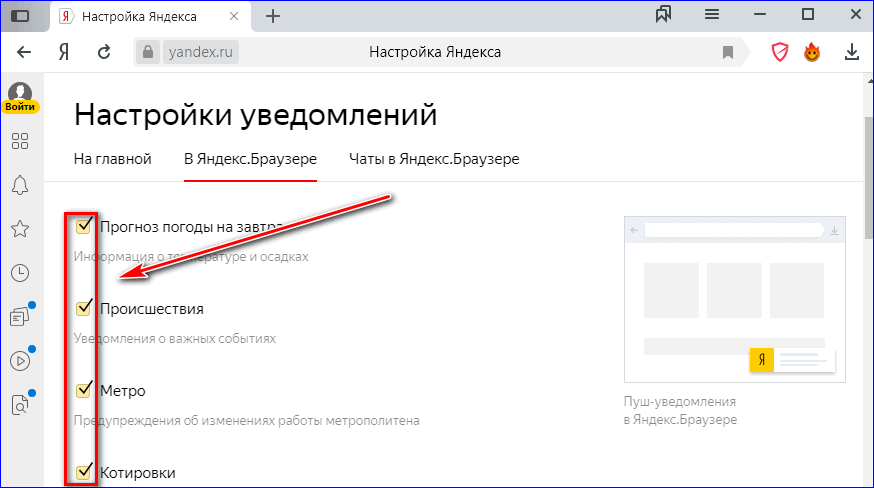Uncheck Прогноз погоды на завтра

[84, 225]
